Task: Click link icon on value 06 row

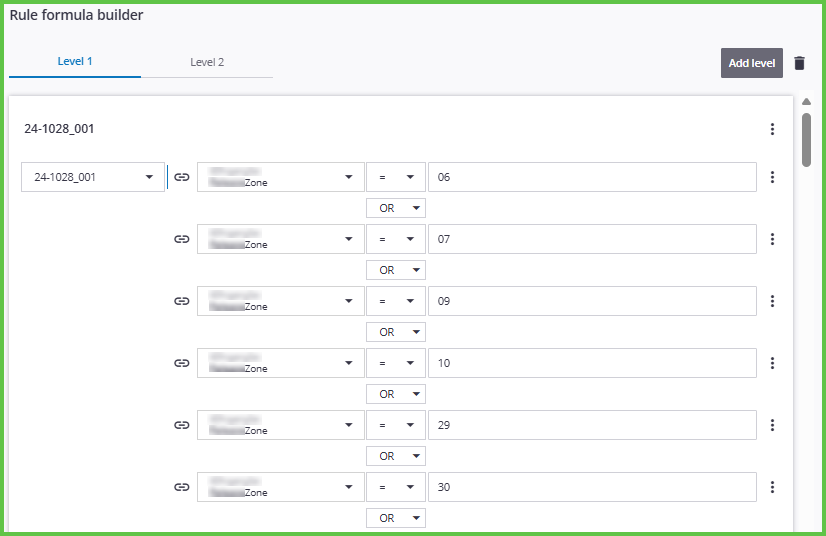Action: tap(181, 177)
